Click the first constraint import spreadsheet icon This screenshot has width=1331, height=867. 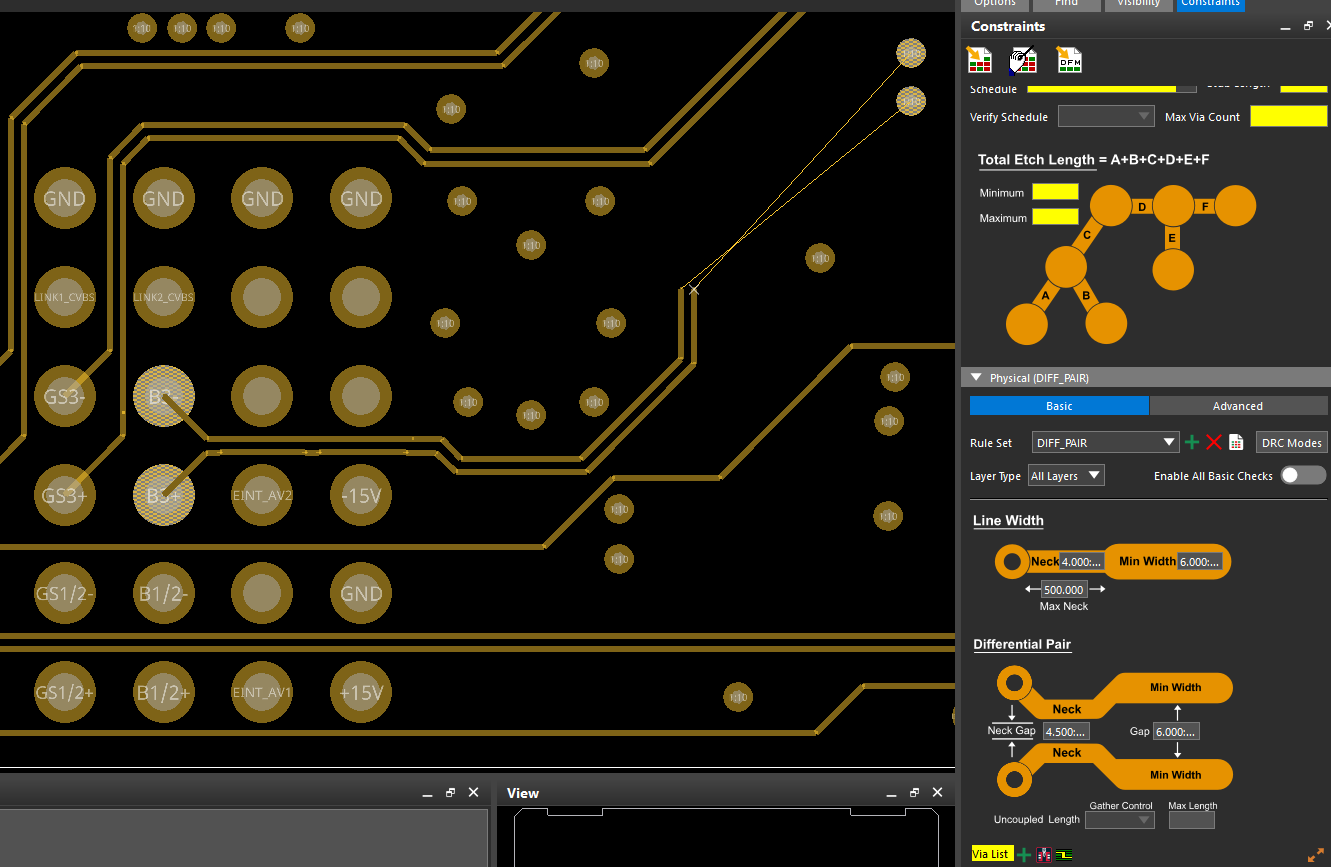coord(980,61)
